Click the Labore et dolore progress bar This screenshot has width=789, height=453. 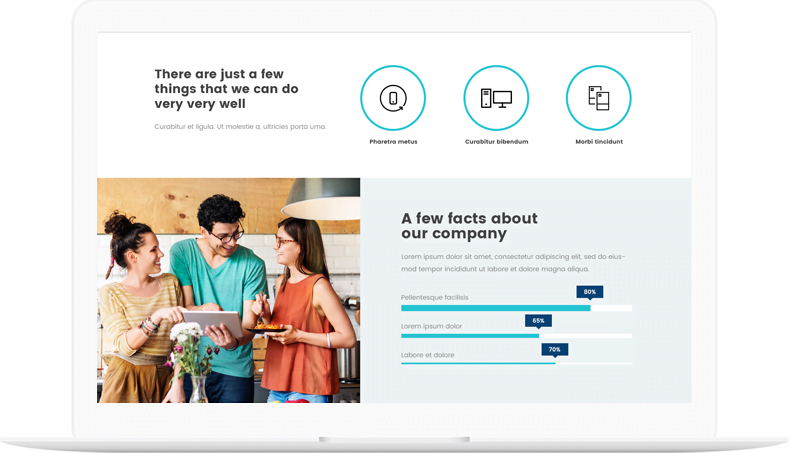click(516, 363)
